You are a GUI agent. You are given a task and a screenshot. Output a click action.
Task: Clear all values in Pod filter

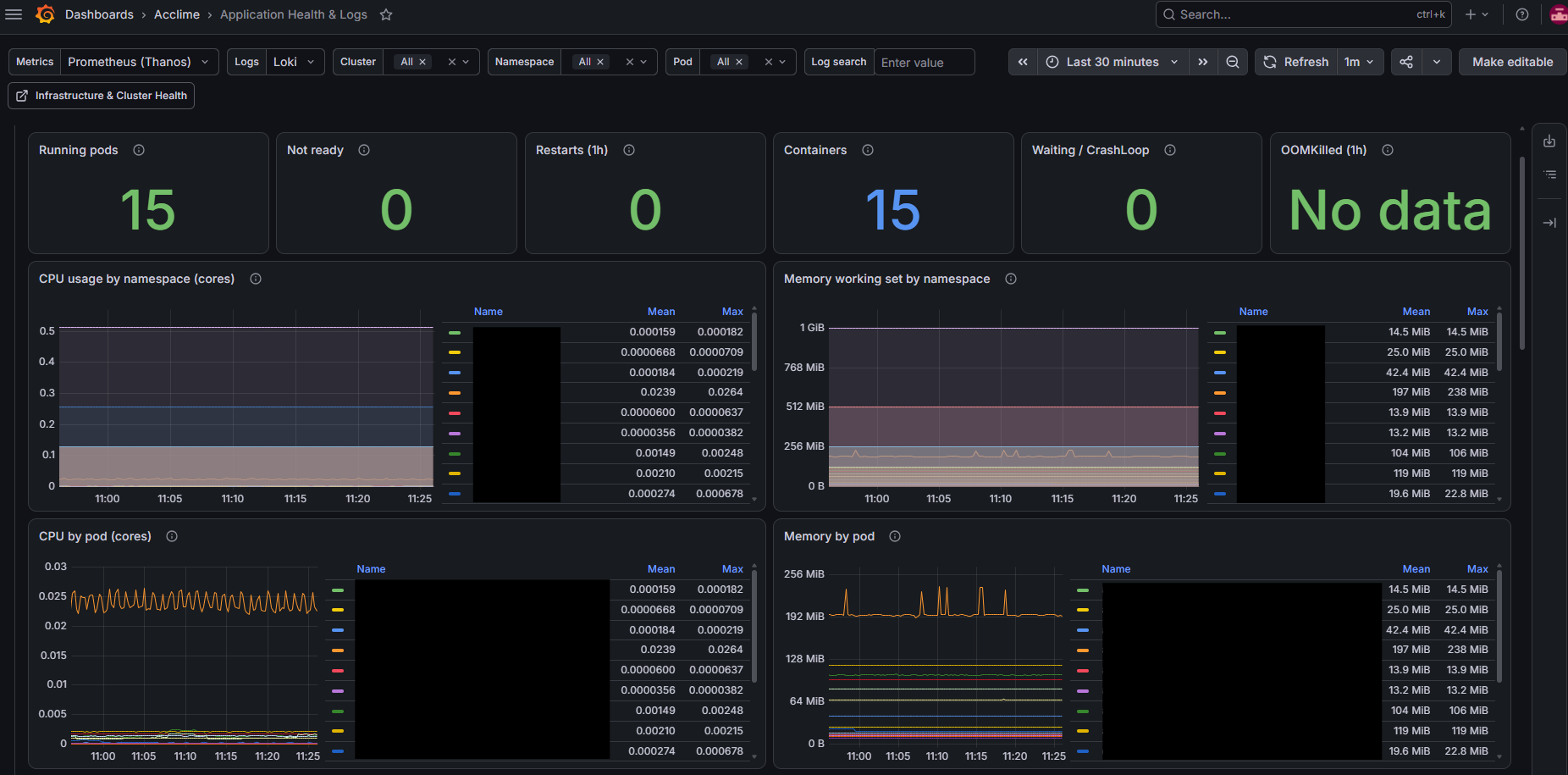(768, 62)
